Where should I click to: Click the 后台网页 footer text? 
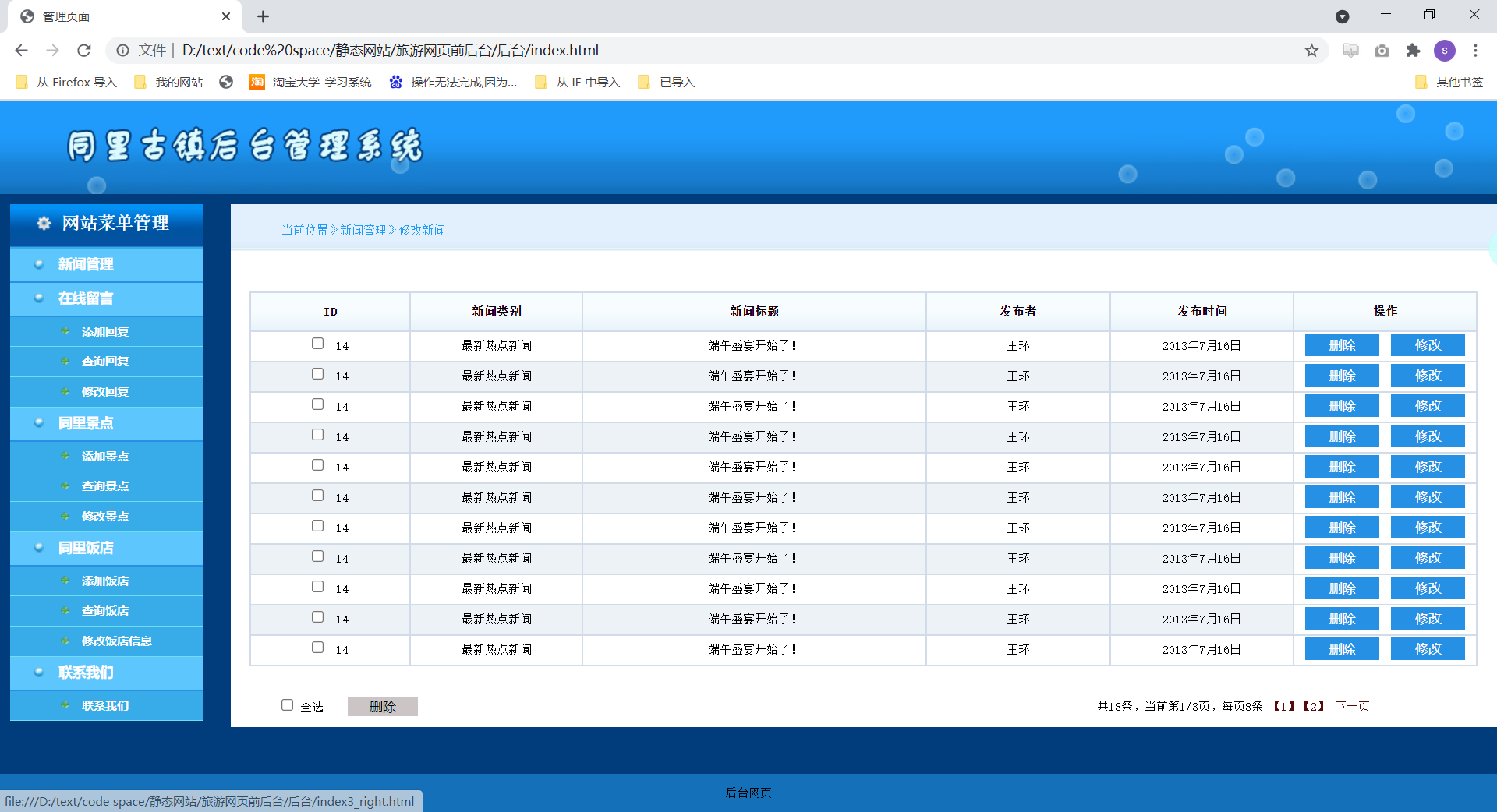[748, 793]
